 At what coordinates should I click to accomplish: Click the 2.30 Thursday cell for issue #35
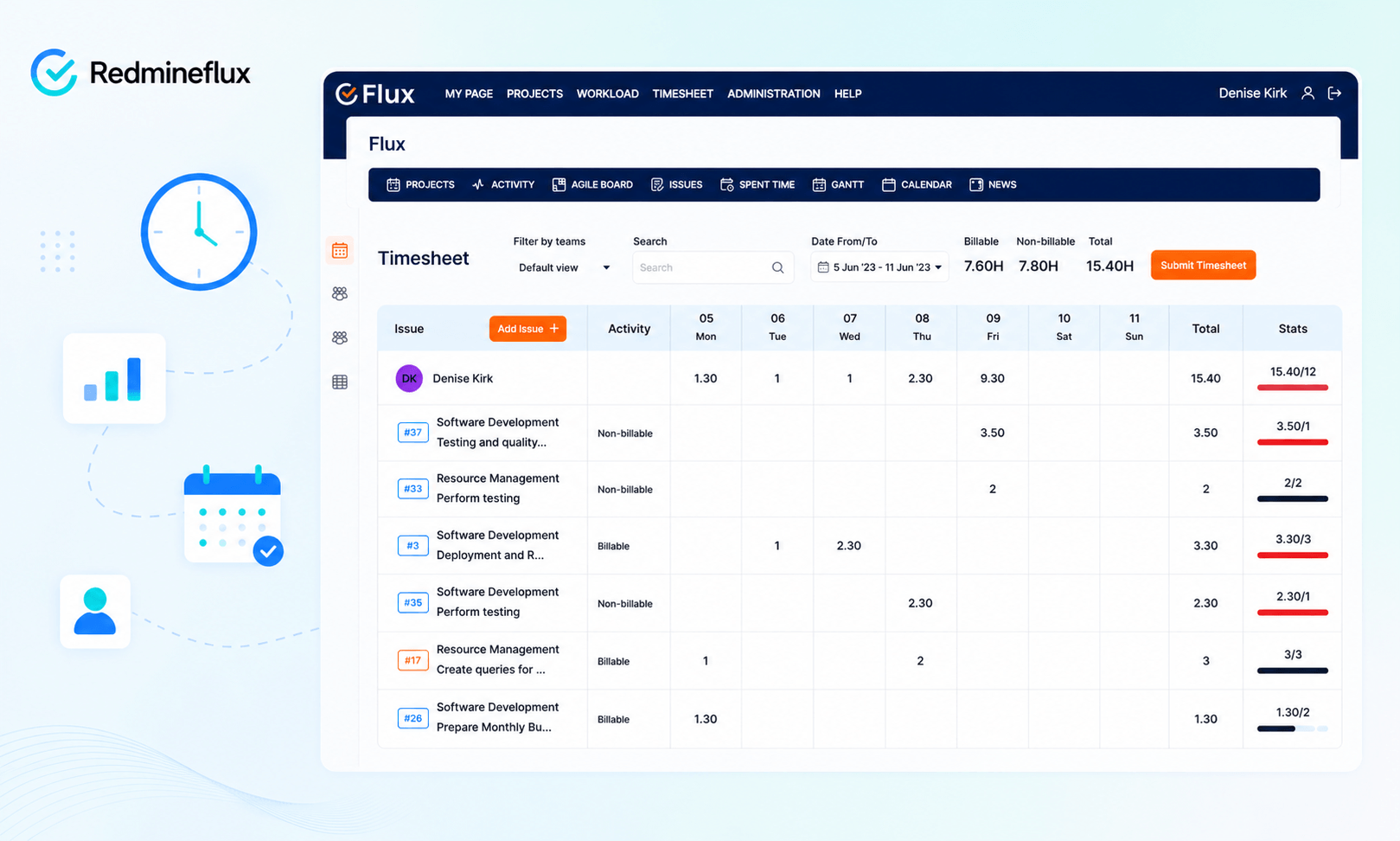pyautogui.click(x=920, y=603)
